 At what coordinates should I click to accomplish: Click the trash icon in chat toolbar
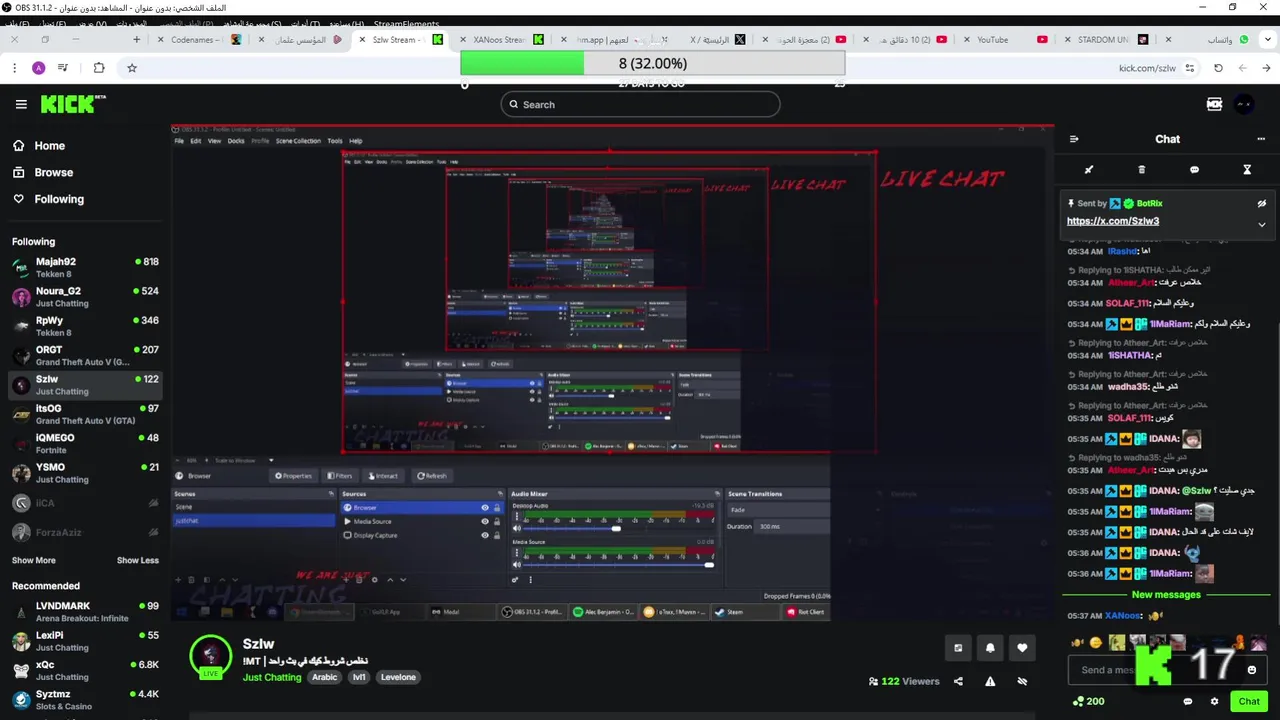click(x=1142, y=170)
